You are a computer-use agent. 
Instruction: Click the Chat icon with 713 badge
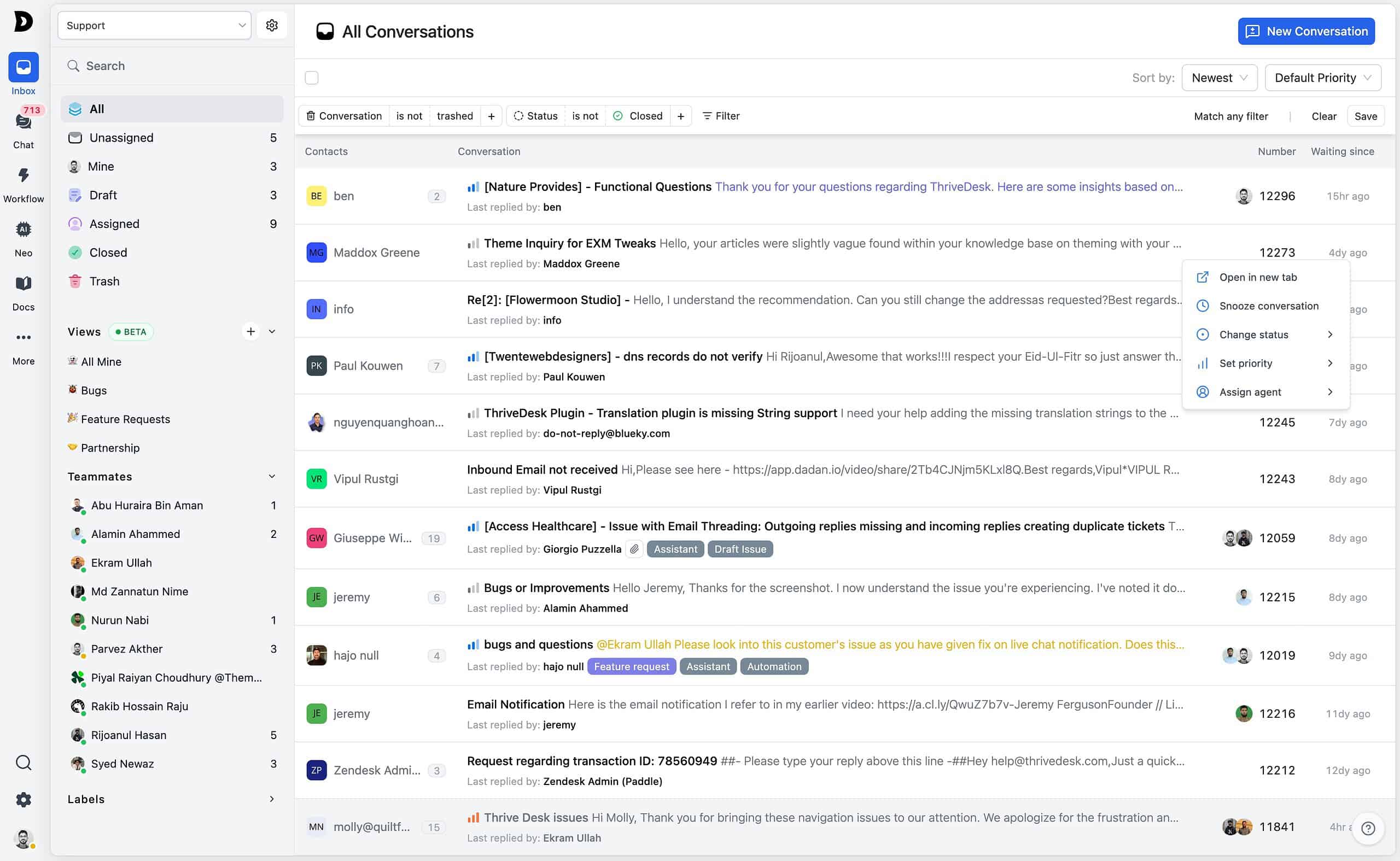coord(24,121)
